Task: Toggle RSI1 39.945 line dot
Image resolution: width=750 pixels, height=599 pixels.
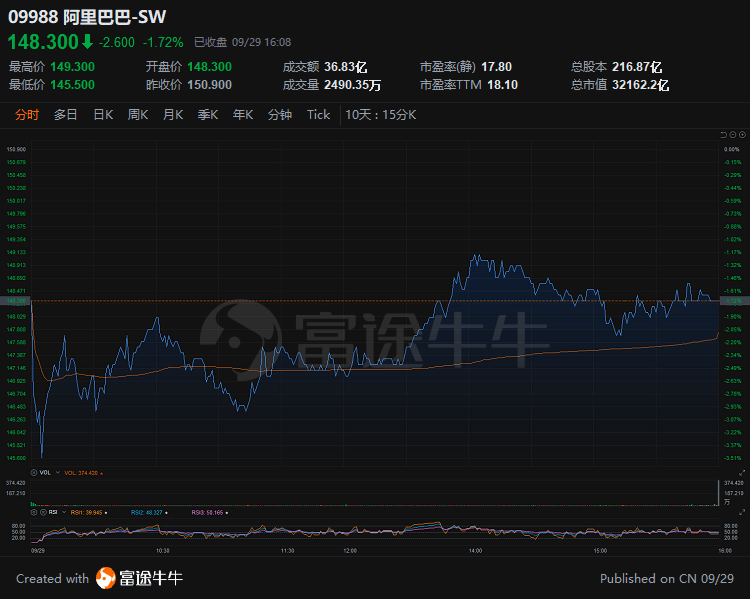Action: click(106, 513)
